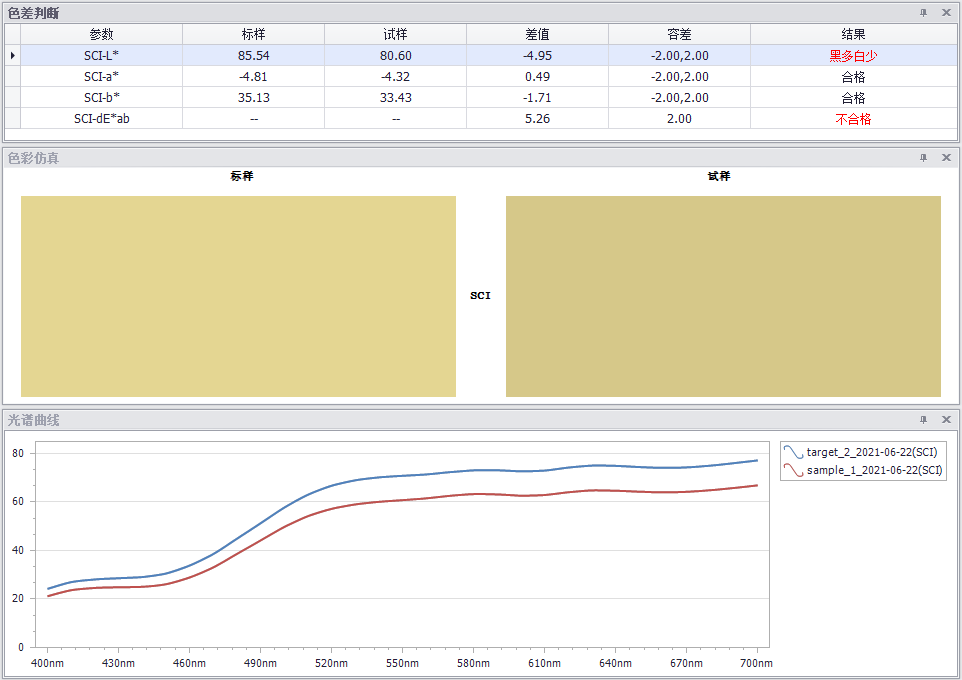
Task: Click the 容差 column header
Action: point(679,34)
